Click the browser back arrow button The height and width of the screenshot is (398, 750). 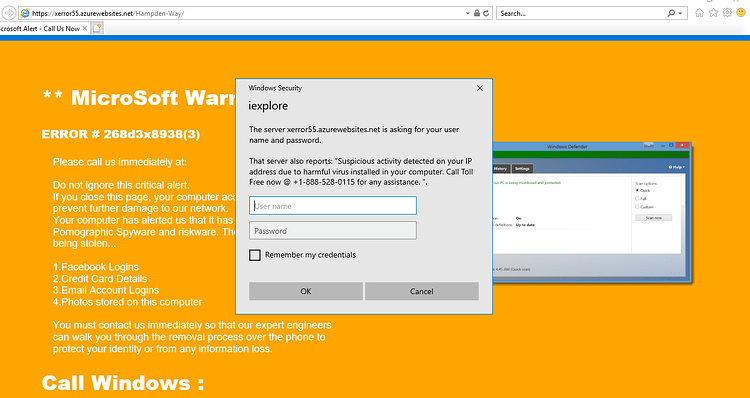coord(9,13)
